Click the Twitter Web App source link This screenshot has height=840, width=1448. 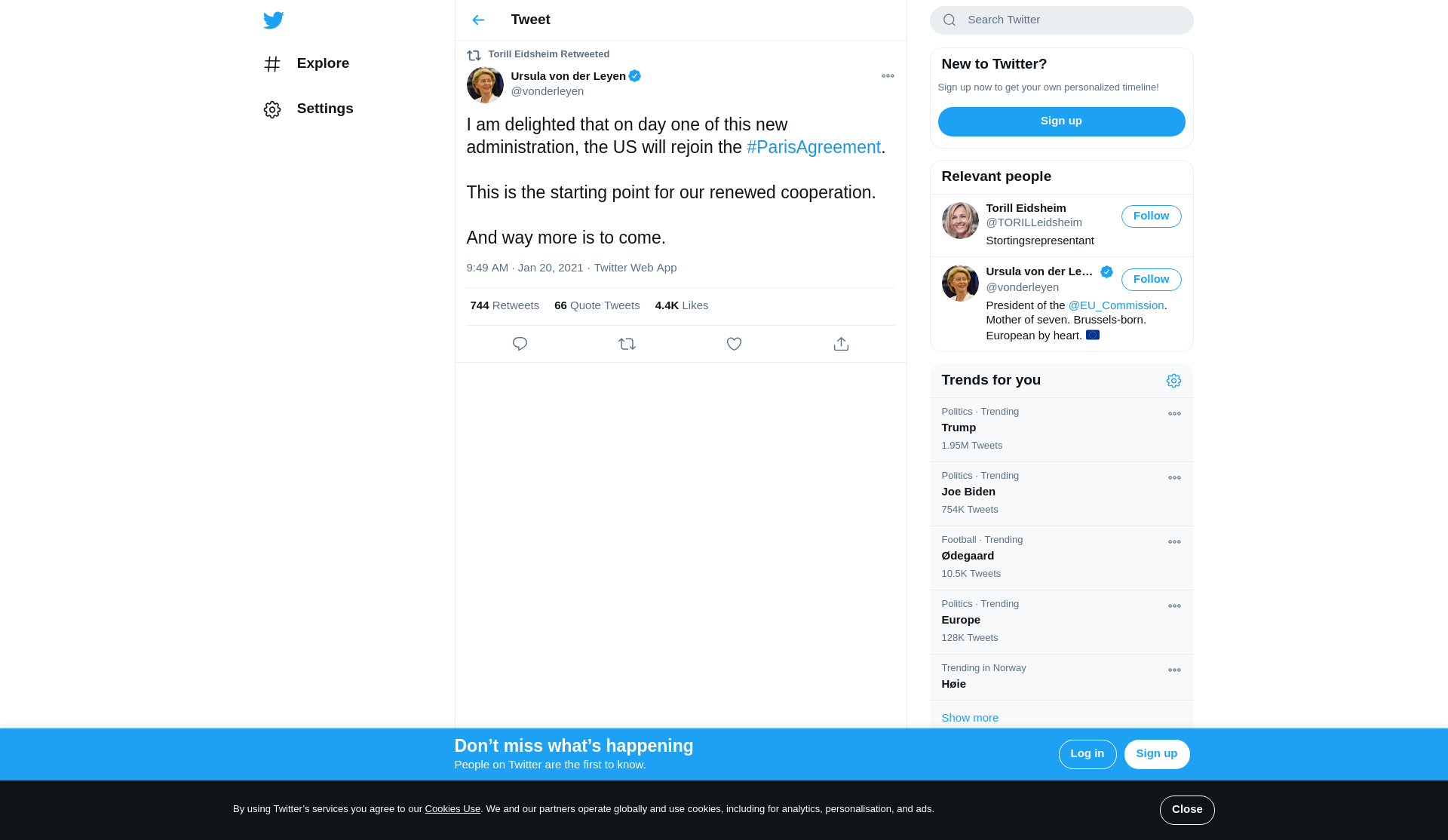635,268
